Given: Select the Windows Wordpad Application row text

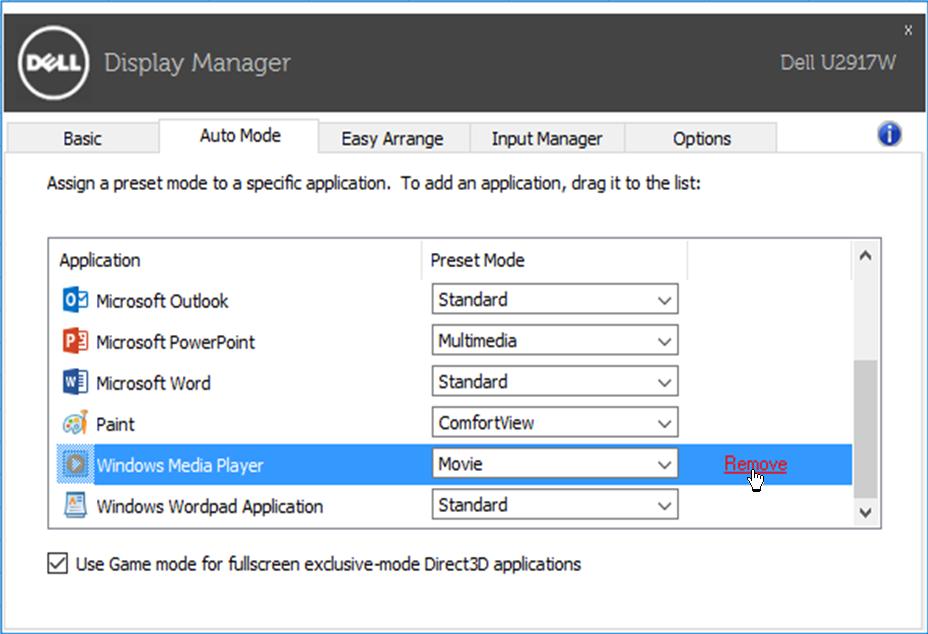Looking at the screenshot, I should (x=210, y=507).
